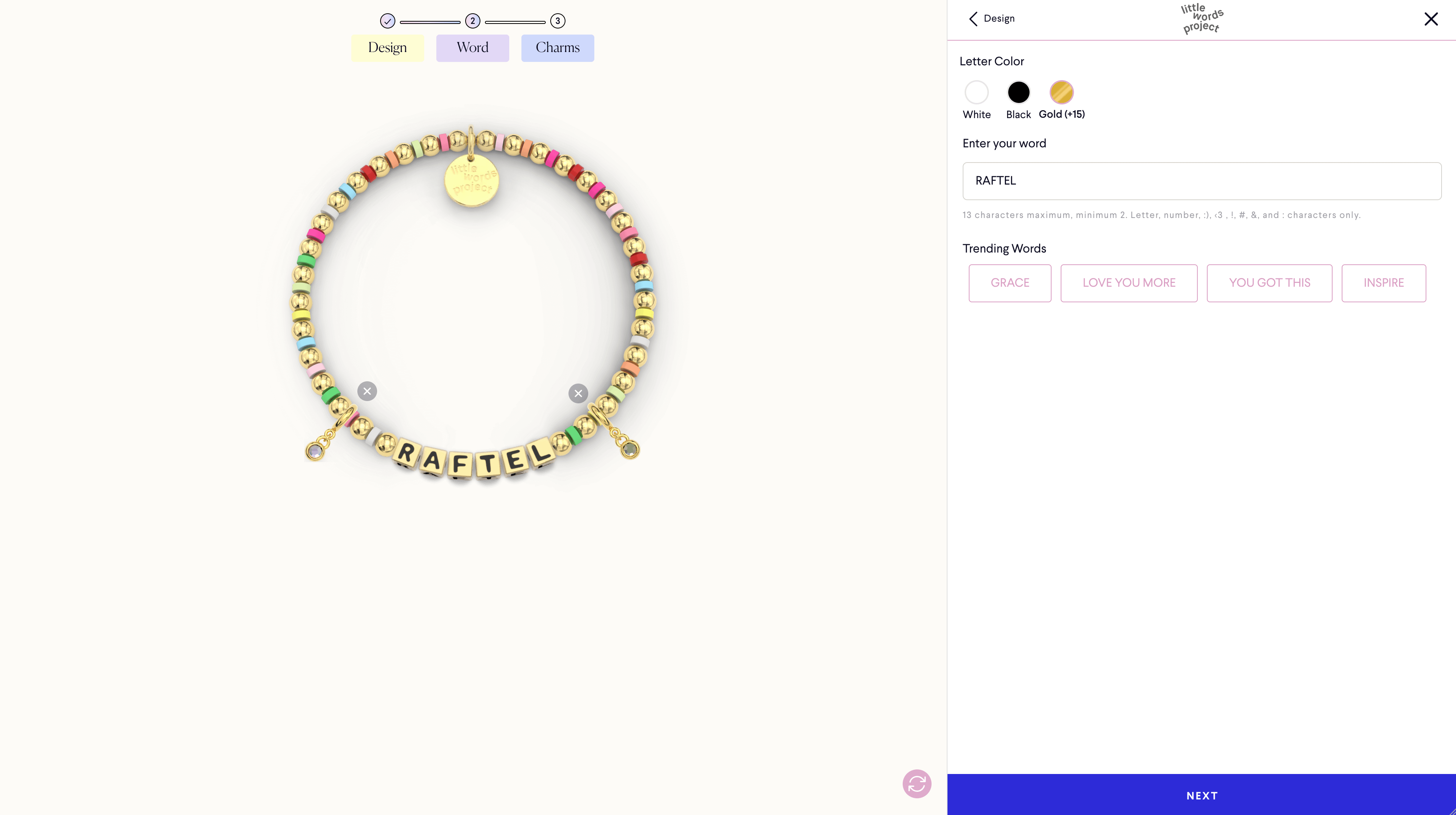This screenshot has height=815, width=1456.
Task: Click the completed step checkmark circle
Action: pos(387,21)
